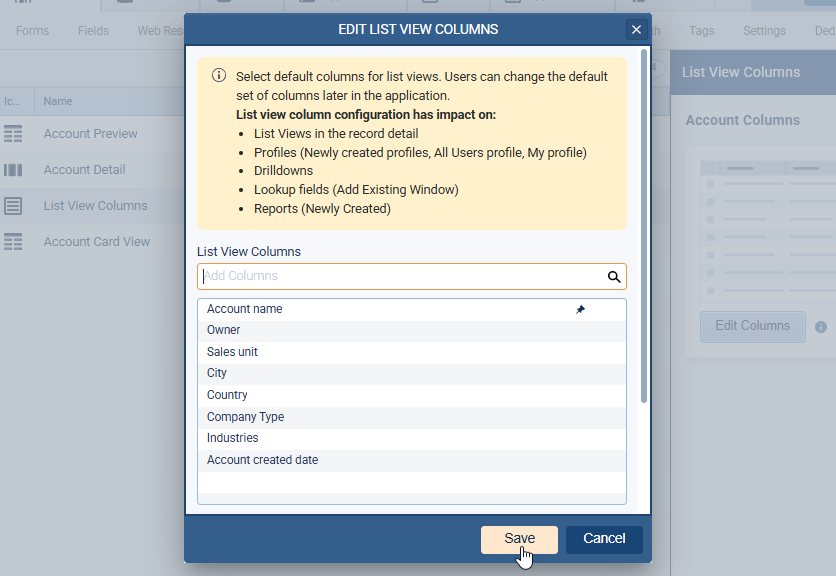Image resolution: width=836 pixels, height=576 pixels.
Task: Click the search magnifier icon
Action: [614, 277]
